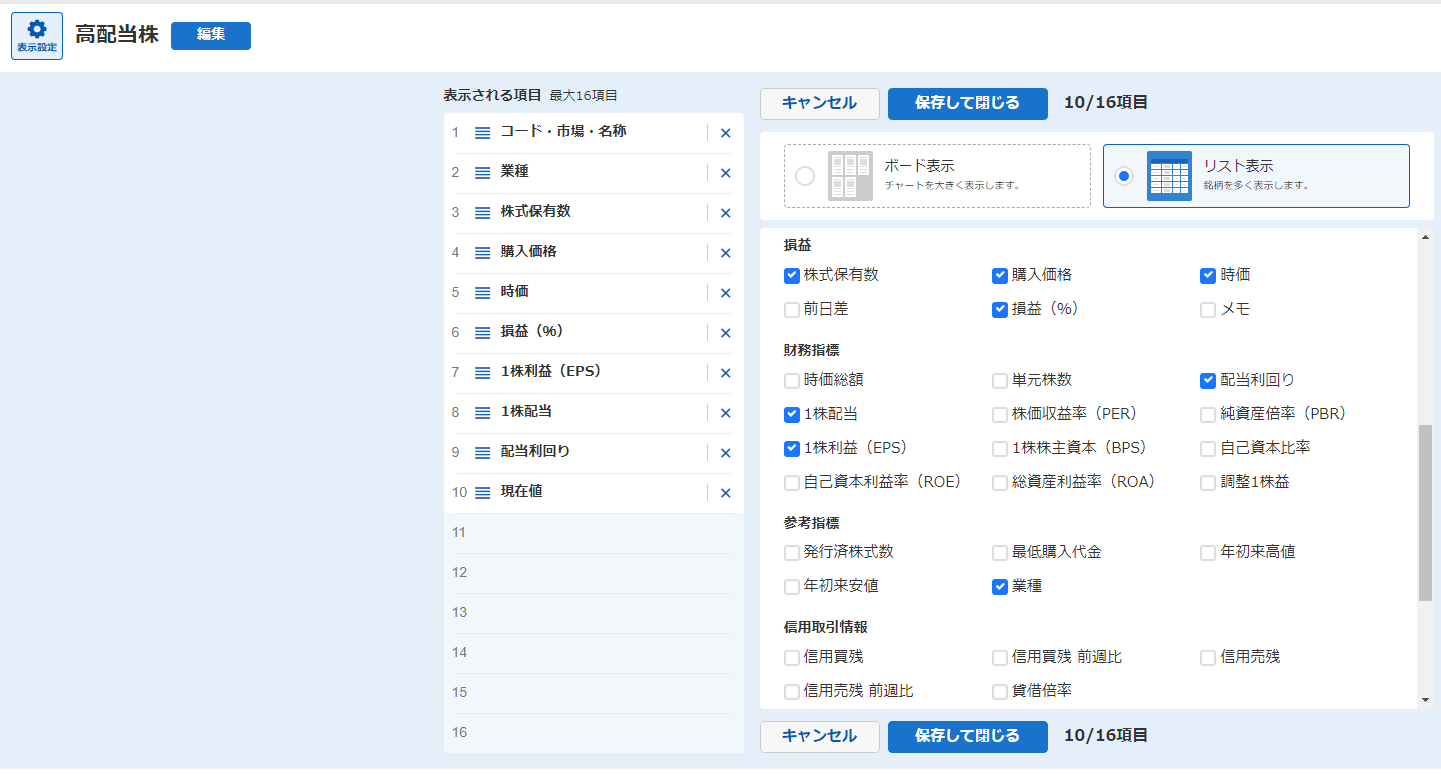The width and height of the screenshot is (1441, 774).
Task: Select the リスト表示 radio button
Action: click(x=1124, y=176)
